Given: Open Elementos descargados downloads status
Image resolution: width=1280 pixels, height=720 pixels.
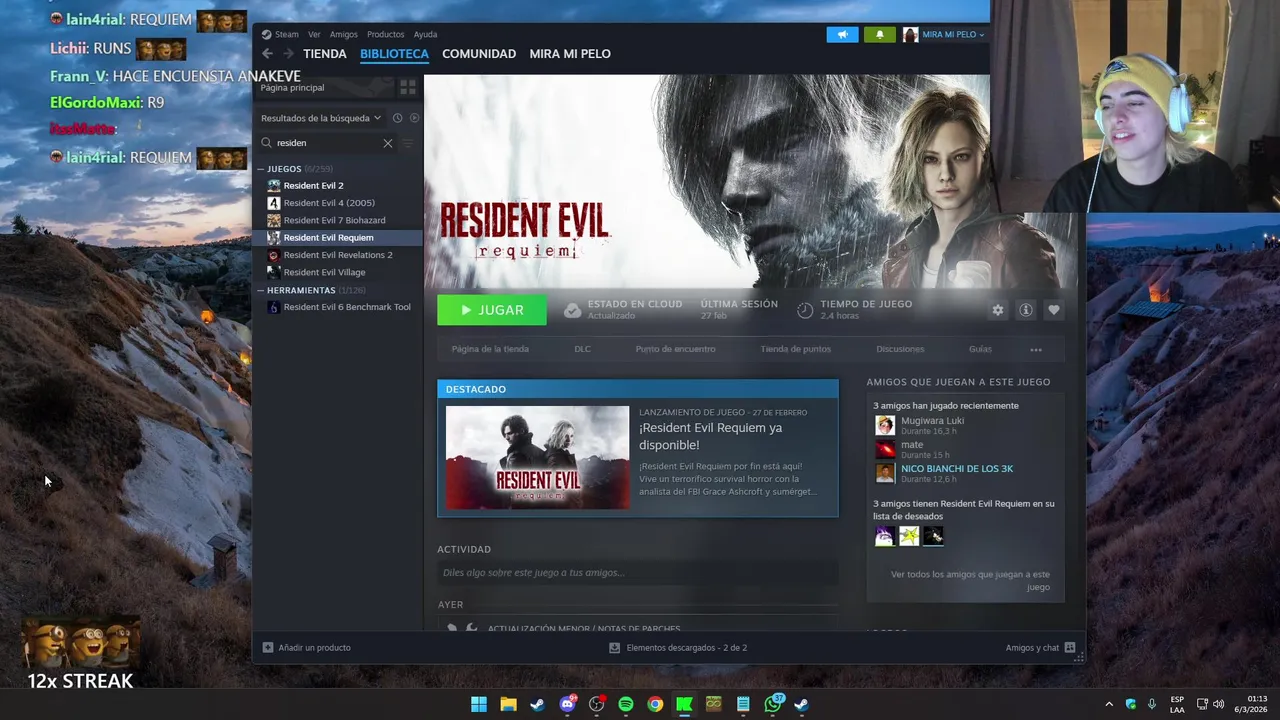Looking at the screenshot, I should pyautogui.click(x=678, y=648).
